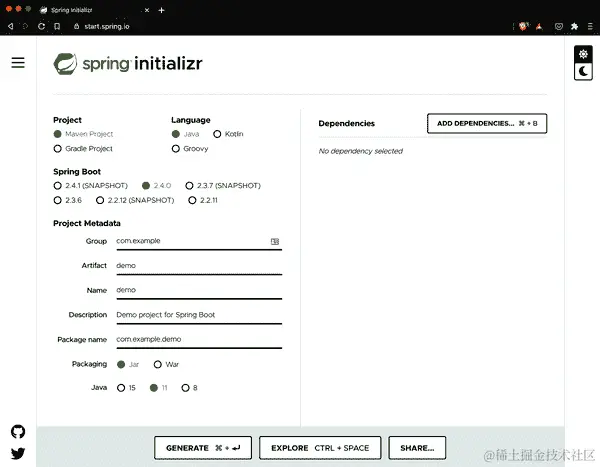Close the Spring Initializr tab
The image size is (600, 467).
click(x=147, y=10)
